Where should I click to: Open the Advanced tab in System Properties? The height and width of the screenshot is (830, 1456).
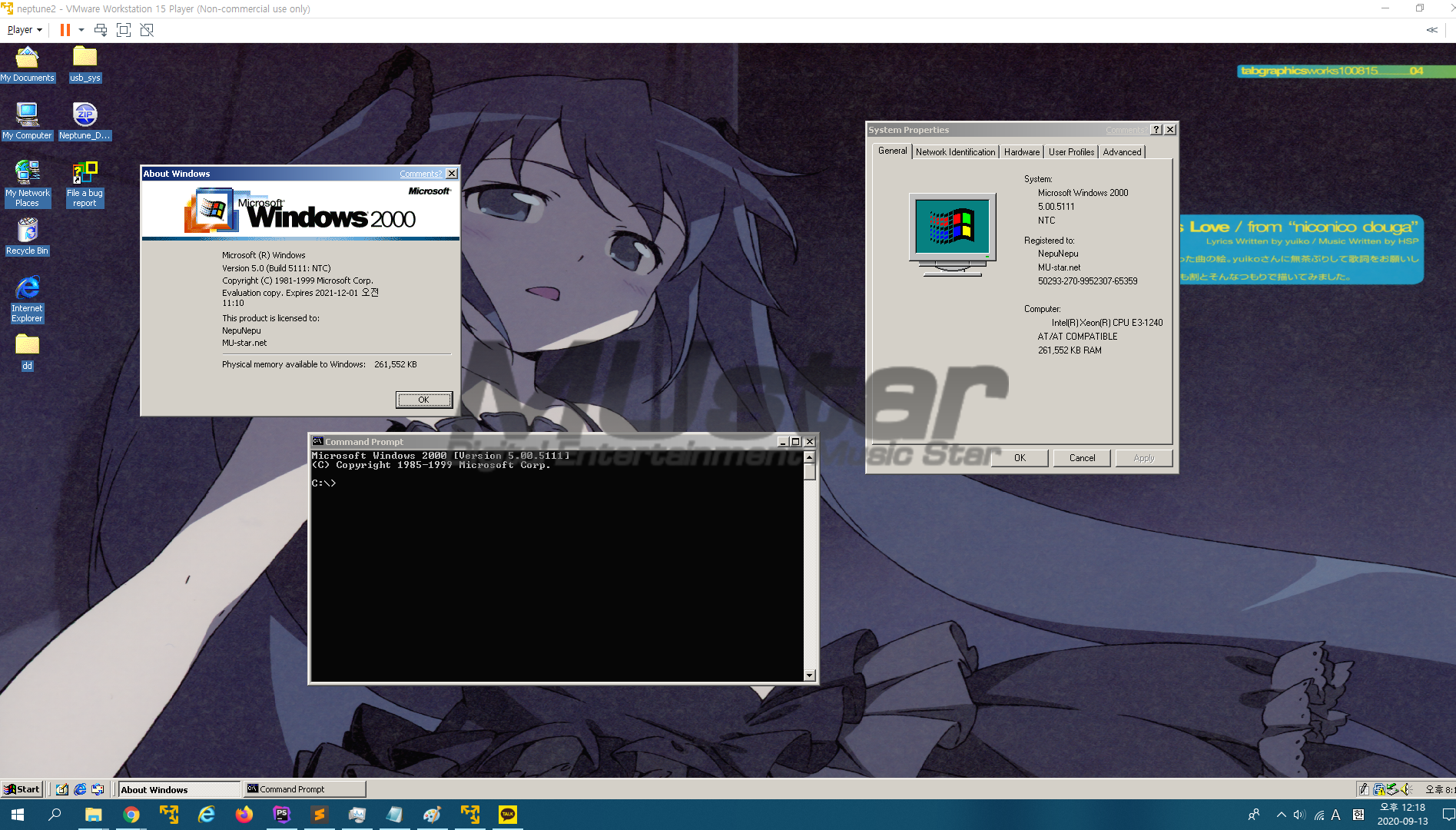click(1122, 152)
